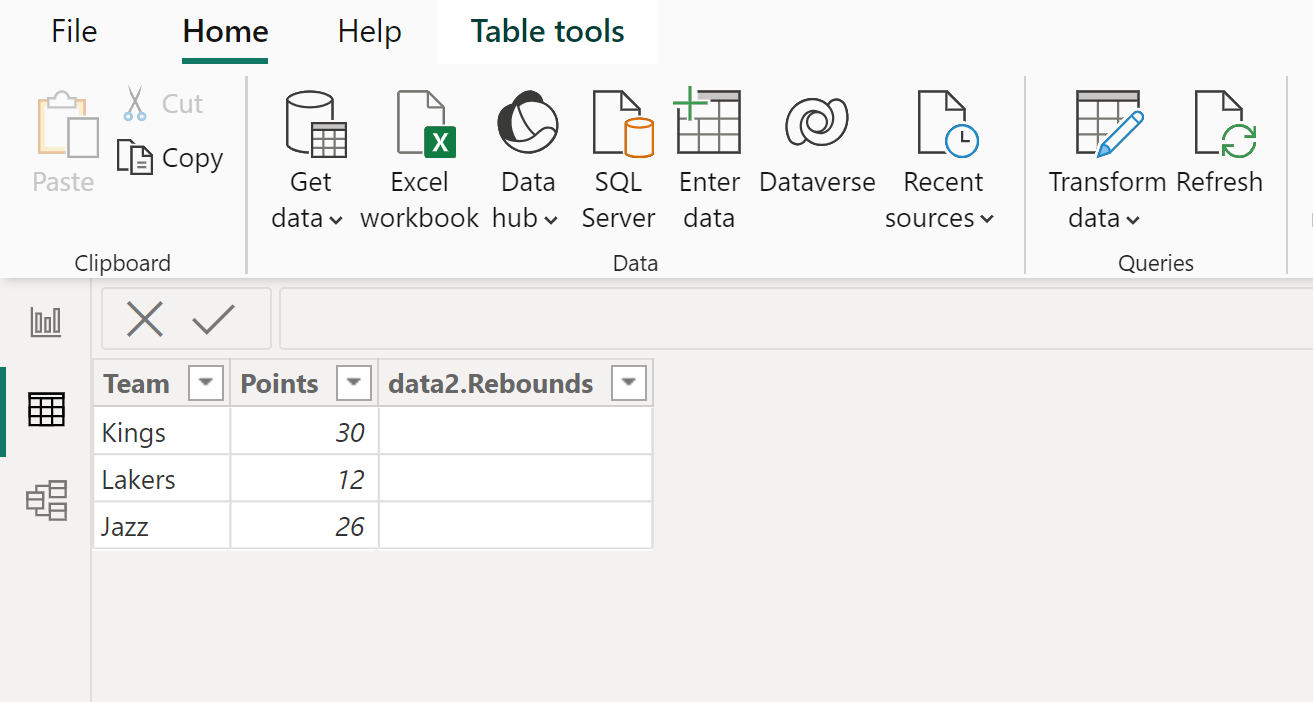The height and width of the screenshot is (702, 1314).
Task: Expand the data2.Rebounds column filter dropdown
Action: [629, 383]
